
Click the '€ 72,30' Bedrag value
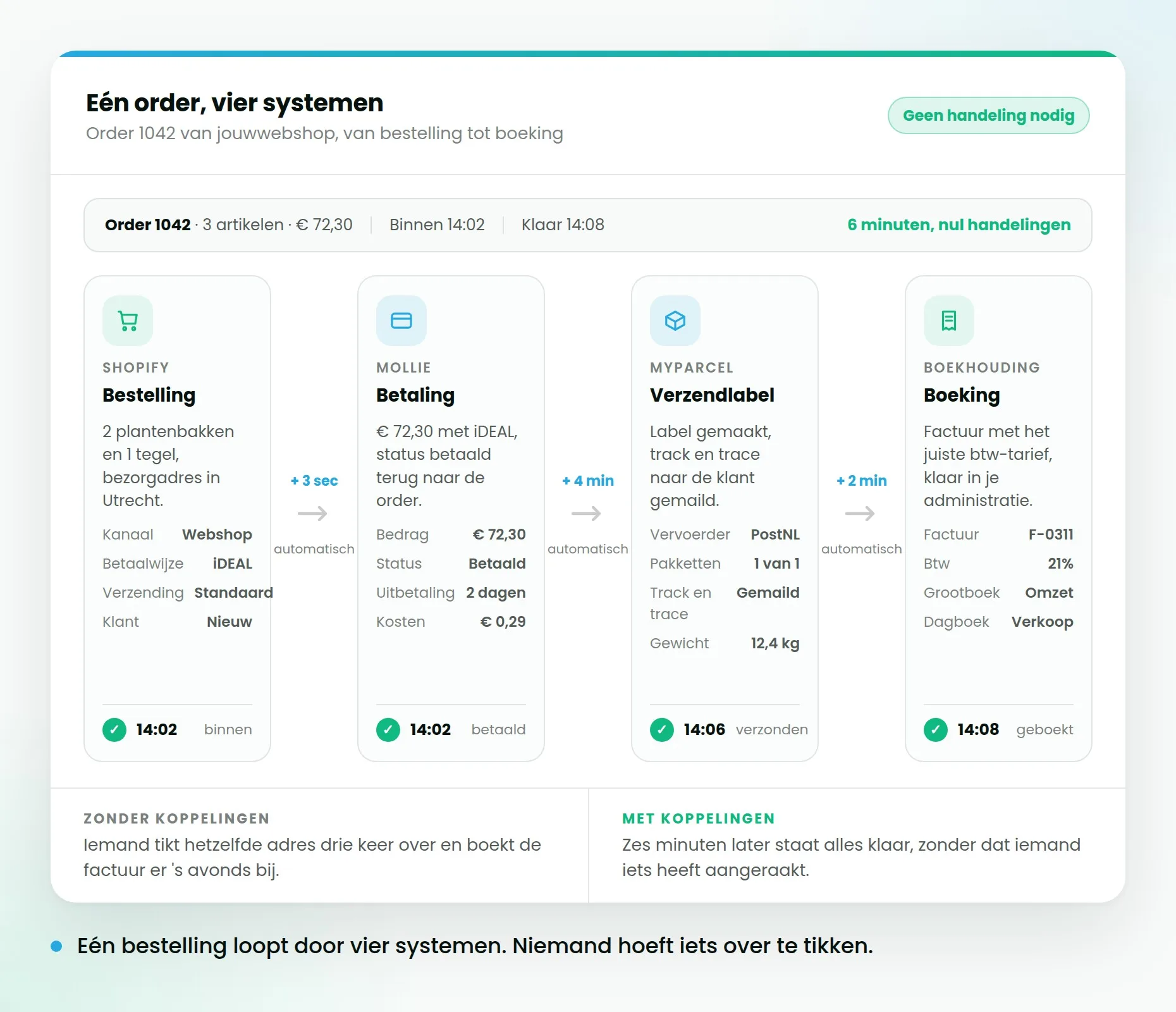coord(499,534)
